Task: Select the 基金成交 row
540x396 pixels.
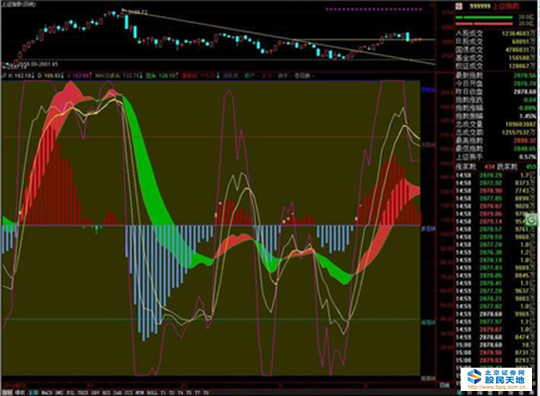Action: coord(496,58)
